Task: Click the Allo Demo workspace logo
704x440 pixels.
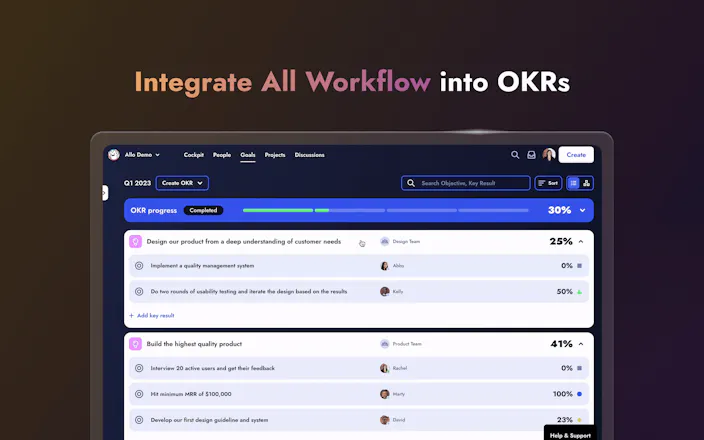Action: point(114,155)
